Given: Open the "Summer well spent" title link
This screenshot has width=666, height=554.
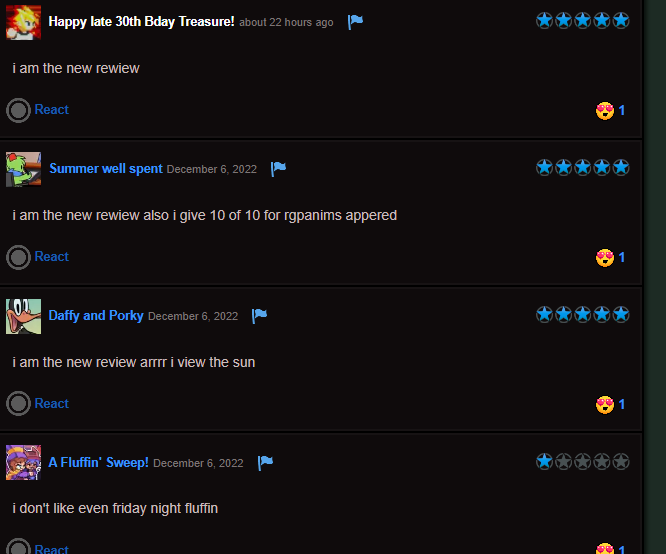Looking at the screenshot, I should (x=106, y=169).
